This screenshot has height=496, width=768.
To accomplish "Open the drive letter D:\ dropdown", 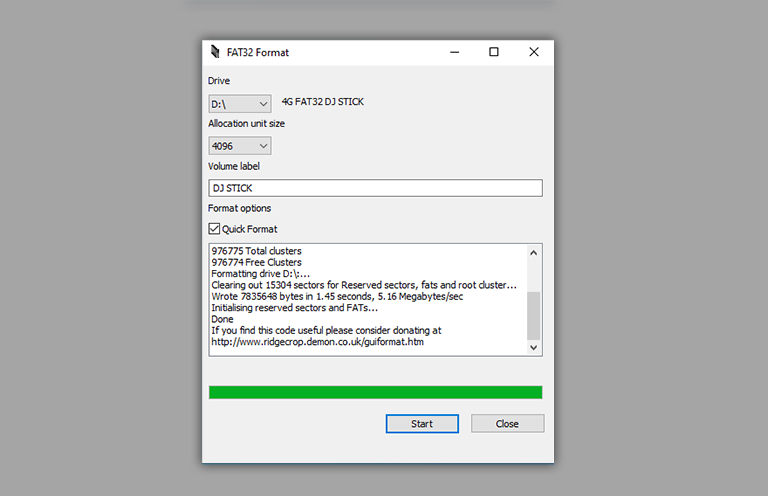I will coord(240,104).
